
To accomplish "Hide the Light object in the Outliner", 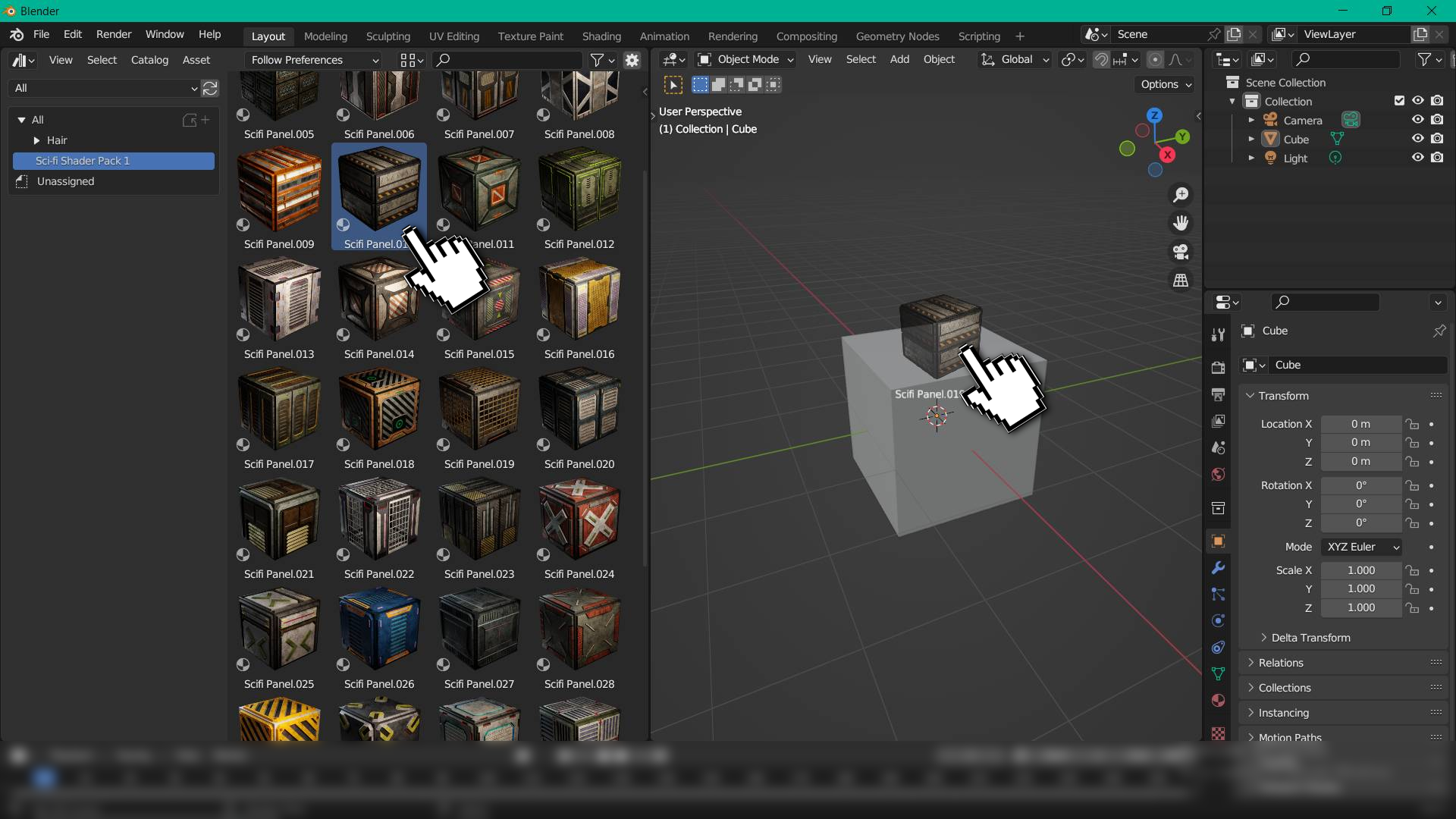I will (x=1417, y=158).
